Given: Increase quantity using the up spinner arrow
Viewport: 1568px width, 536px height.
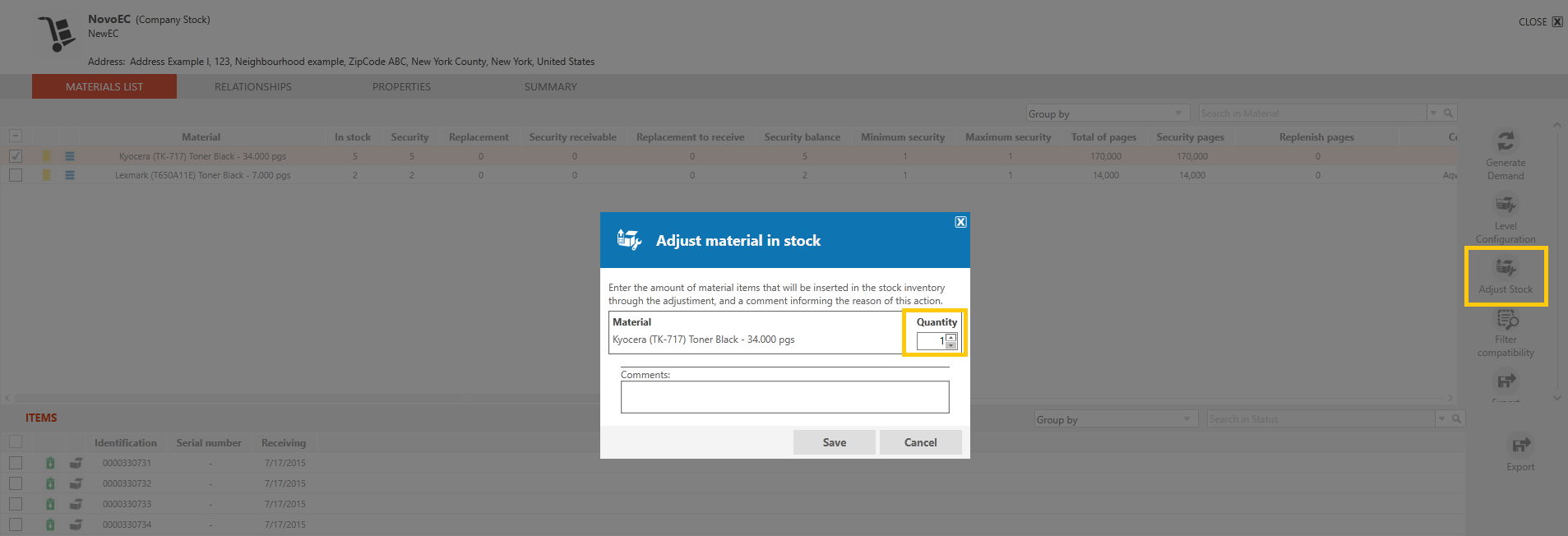Looking at the screenshot, I should coord(951,337).
